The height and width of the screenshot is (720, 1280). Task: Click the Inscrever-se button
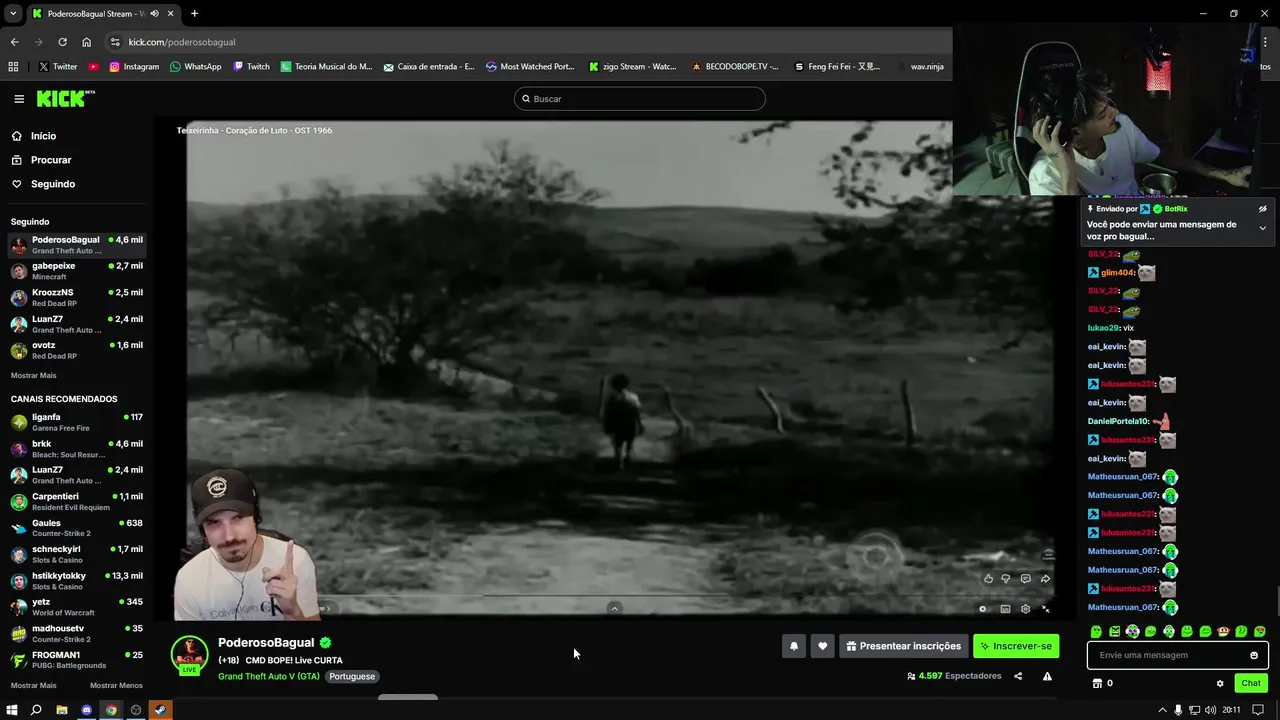1016,646
